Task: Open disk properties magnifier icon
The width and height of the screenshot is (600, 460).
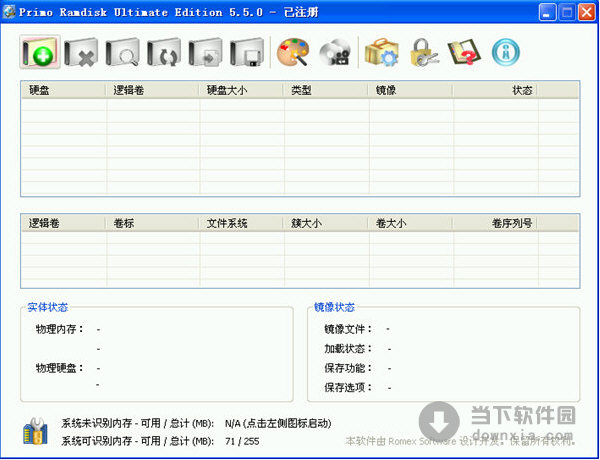Action: coord(122,52)
